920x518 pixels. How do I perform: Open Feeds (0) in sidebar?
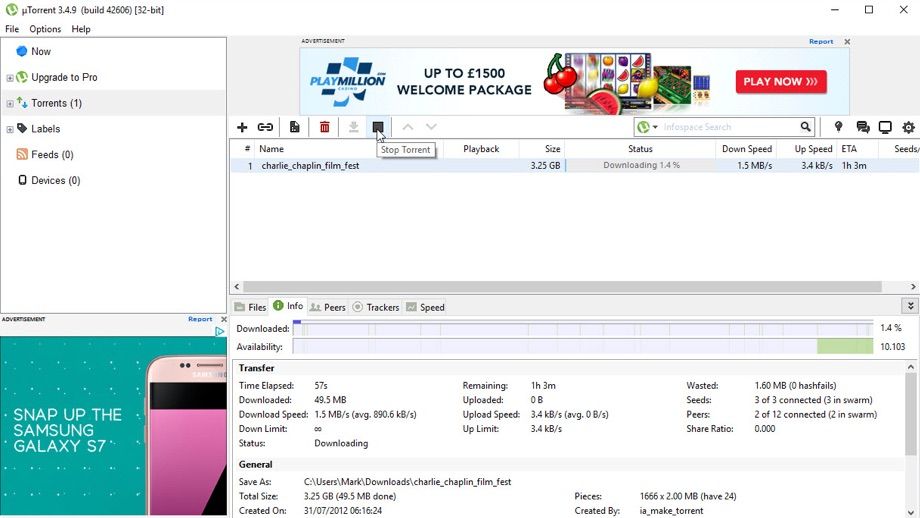point(52,155)
